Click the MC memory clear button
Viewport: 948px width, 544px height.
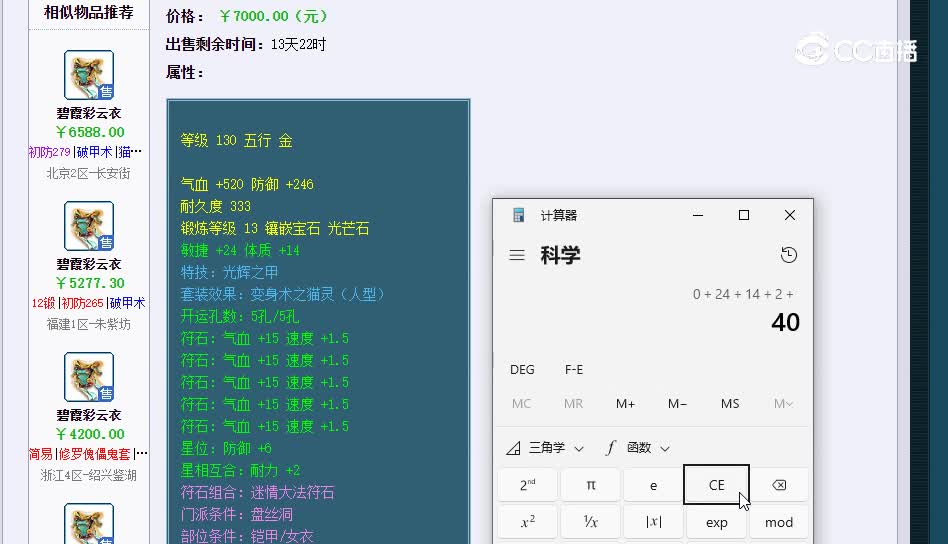click(521, 404)
